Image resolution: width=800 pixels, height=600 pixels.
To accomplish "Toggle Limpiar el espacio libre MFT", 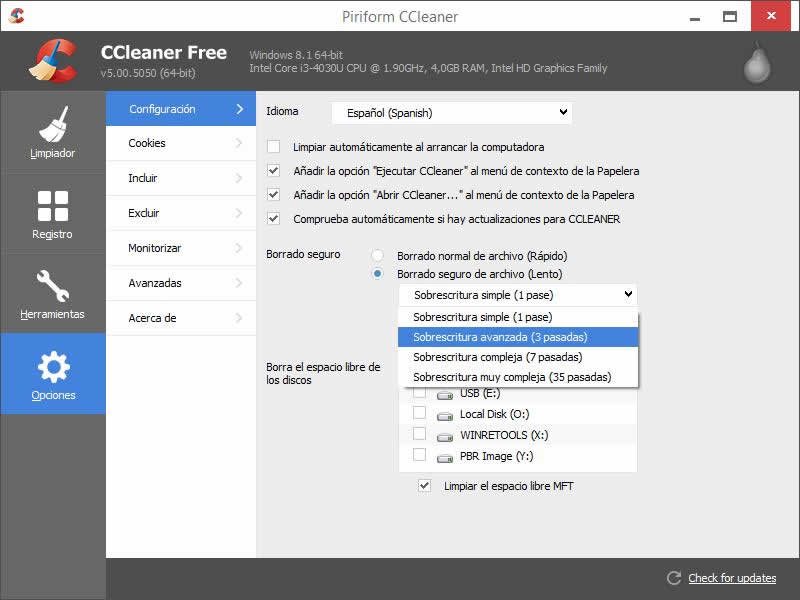I will (x=424, y=486).
